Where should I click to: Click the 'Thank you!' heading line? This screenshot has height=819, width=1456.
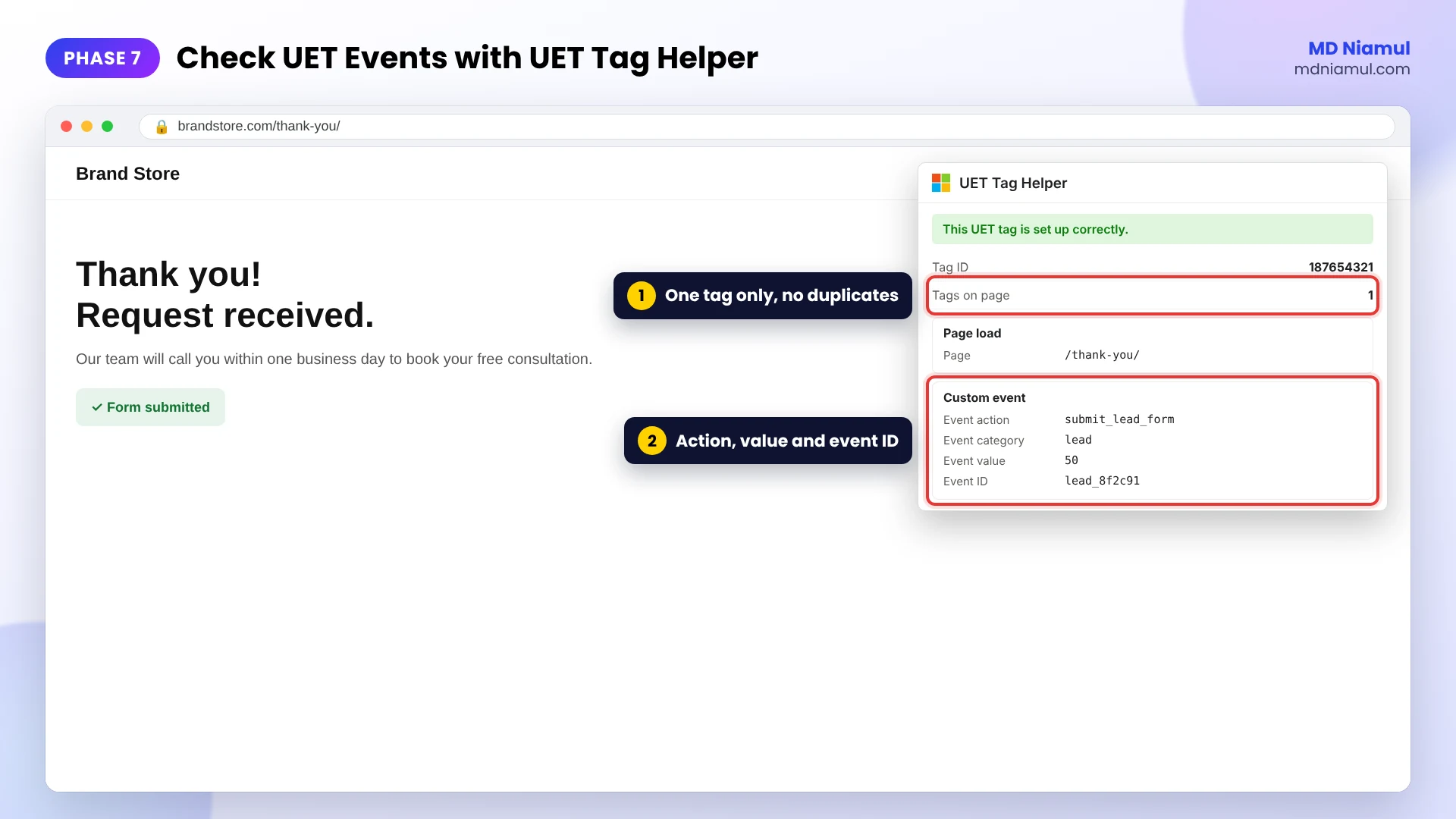(x=168, y=275)
